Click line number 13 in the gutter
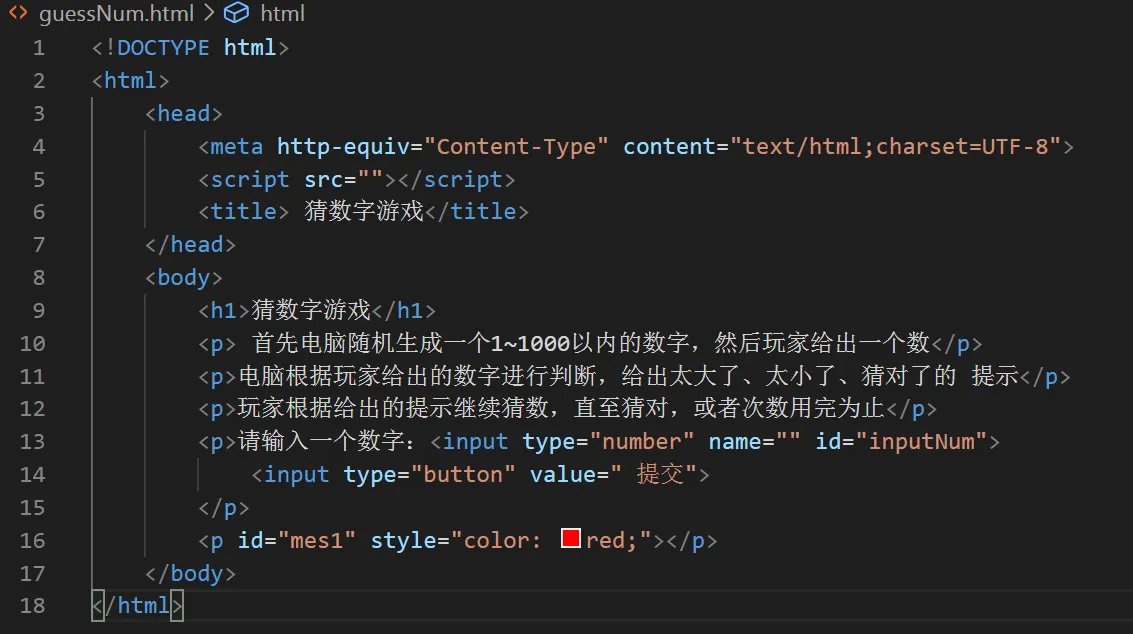The width and height of the screenshot is (1133, 634). [32, 441]
